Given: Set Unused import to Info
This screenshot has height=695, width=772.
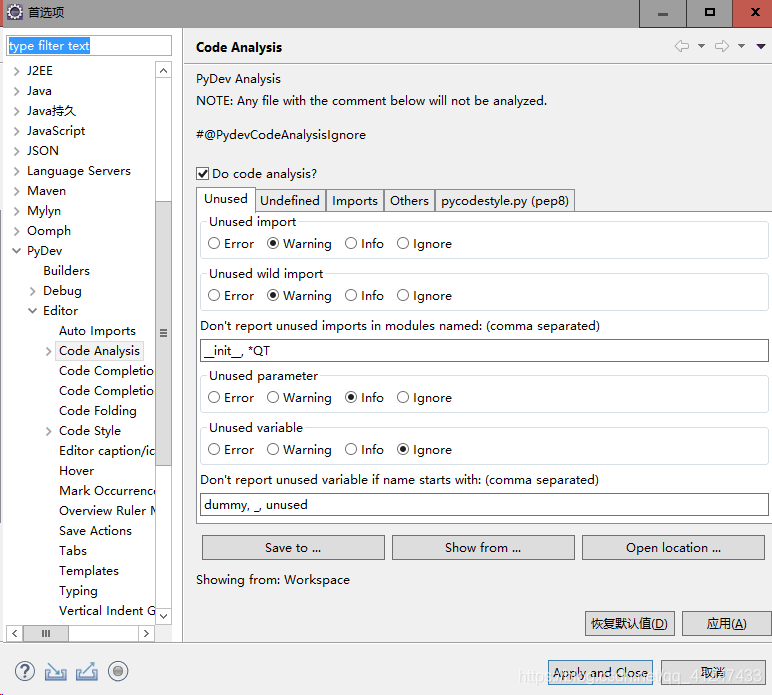Looking at the screenshot, I should (351, 243).
